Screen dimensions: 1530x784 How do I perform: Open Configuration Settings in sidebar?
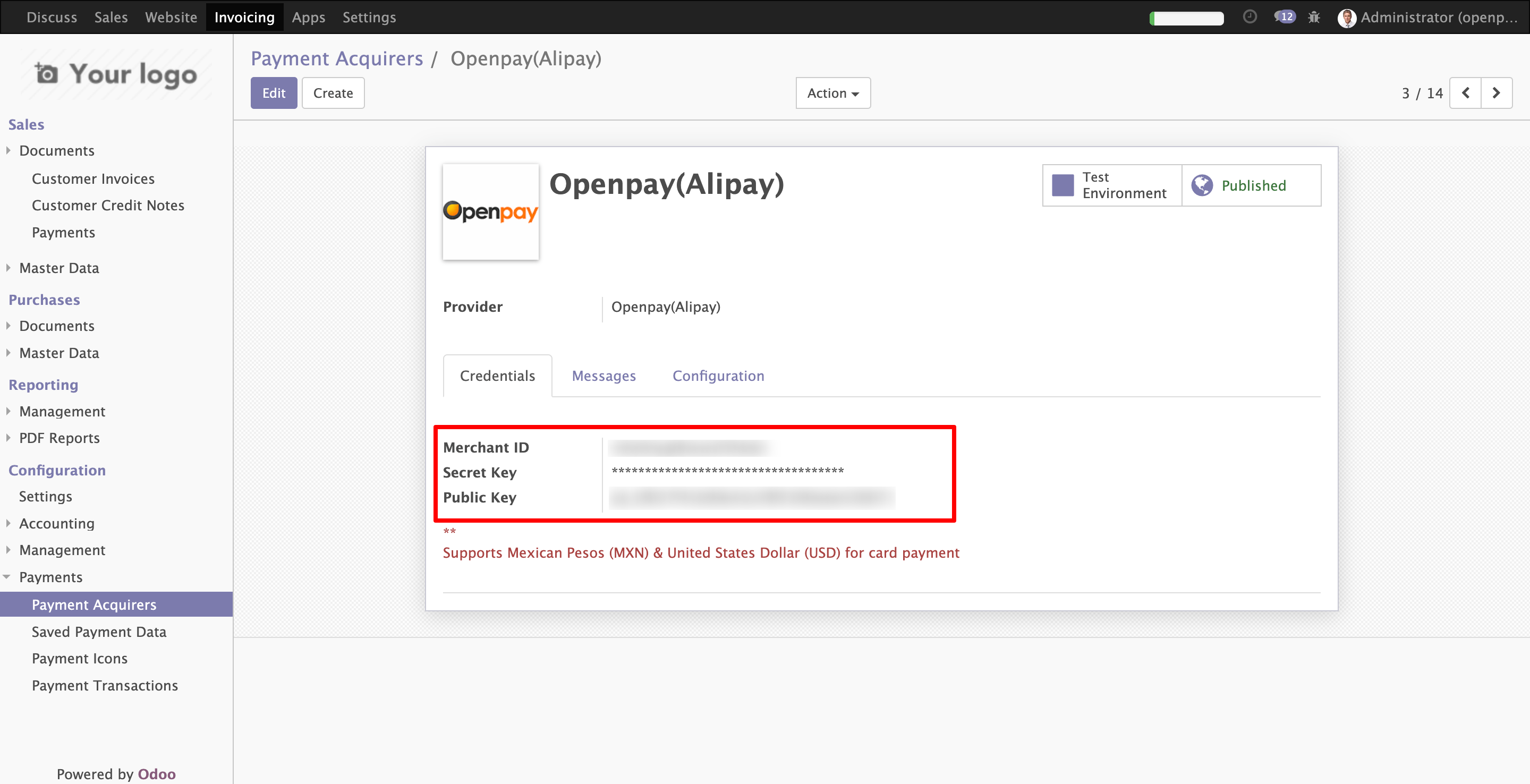coord(45,497)
